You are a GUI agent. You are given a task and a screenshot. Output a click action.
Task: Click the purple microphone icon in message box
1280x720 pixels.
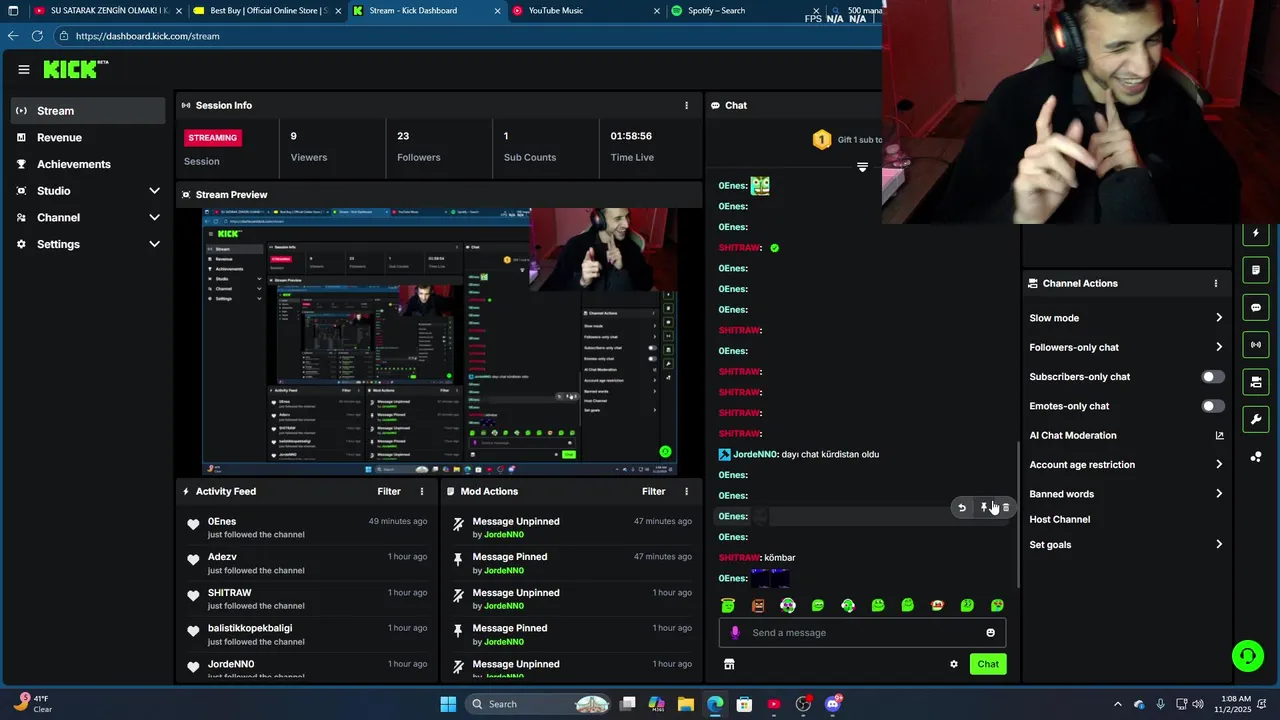point(735,632)
